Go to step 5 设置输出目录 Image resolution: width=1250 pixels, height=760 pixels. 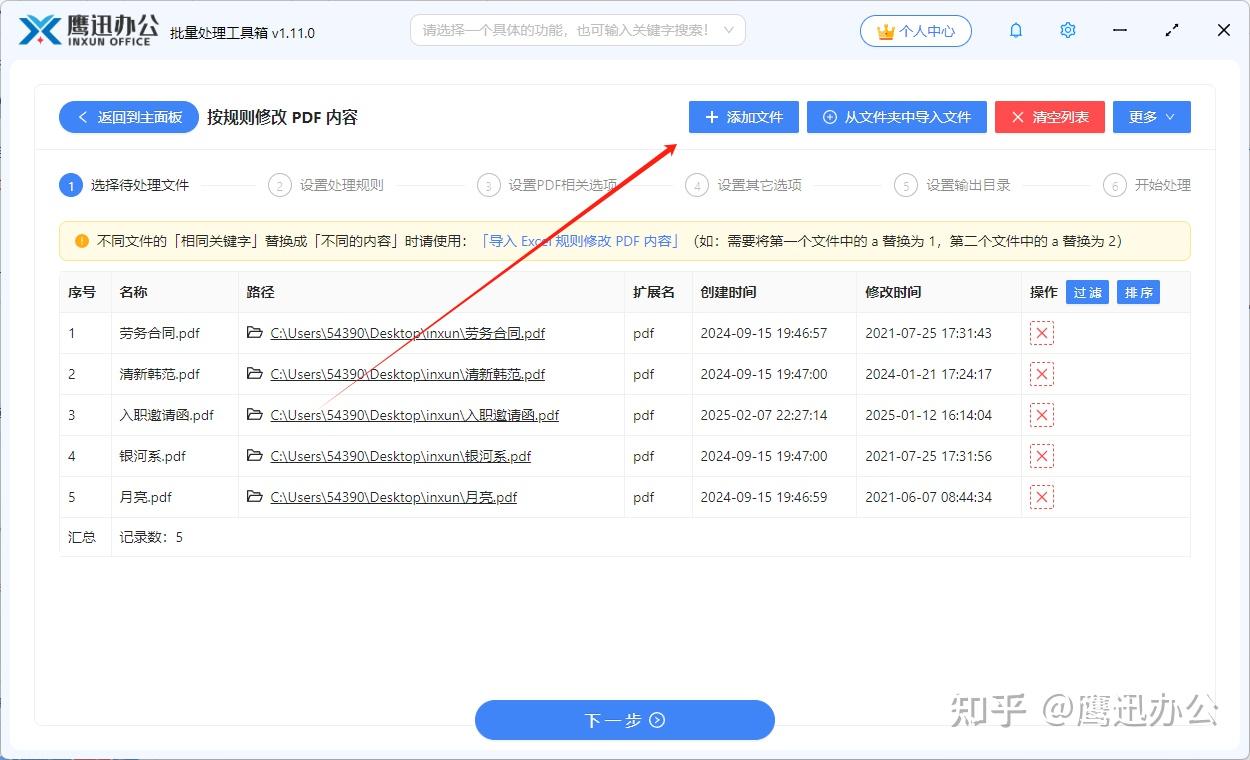953,185
